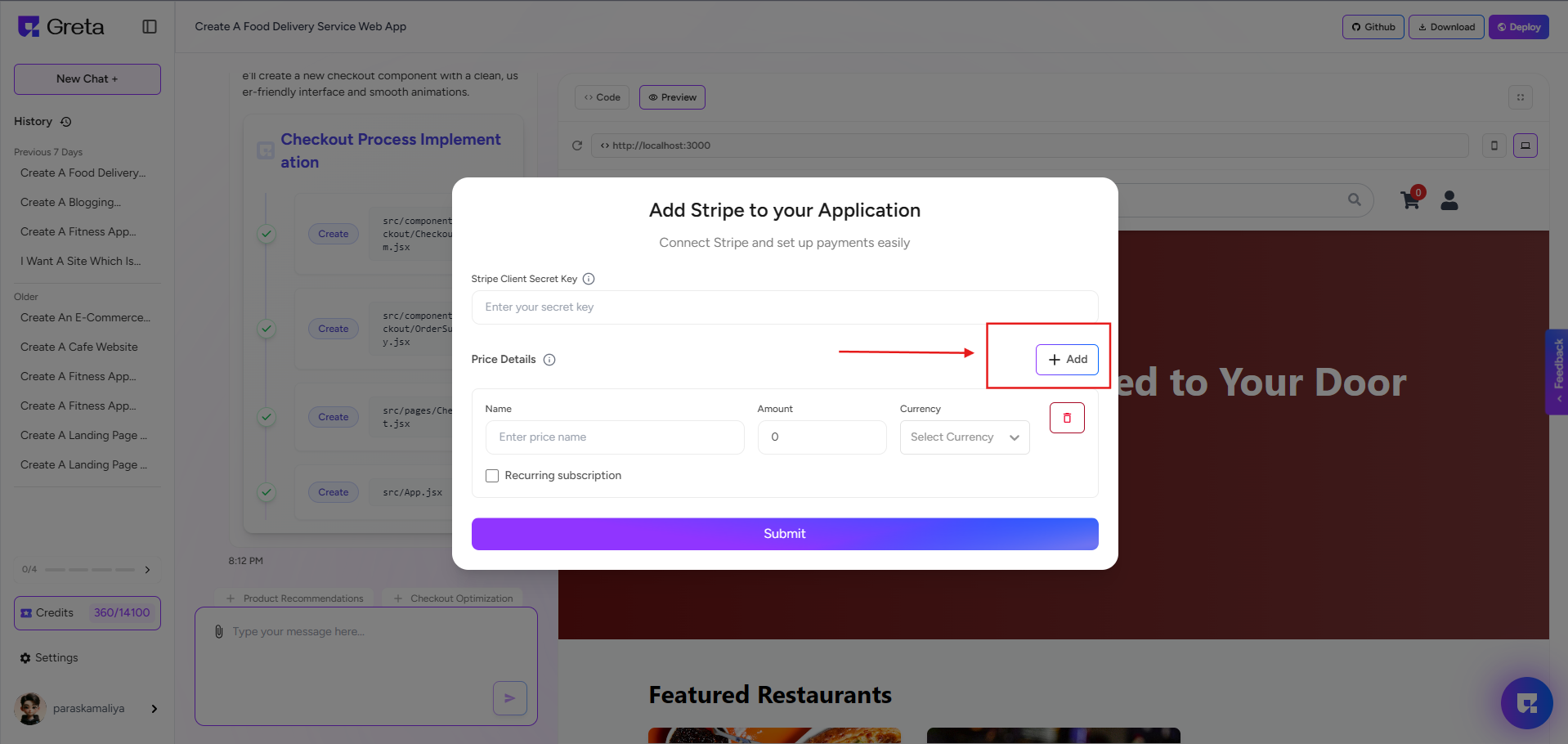Click the 0/4 segmented progress bar
The height and width of the screenshot is (744, 1568).
[90, 570]
